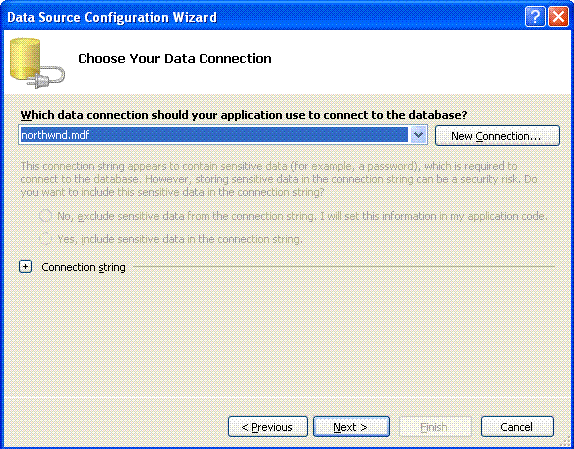Open the data connection dropdown arrow
Screen dimensions: 574x449
pos(418,135)
